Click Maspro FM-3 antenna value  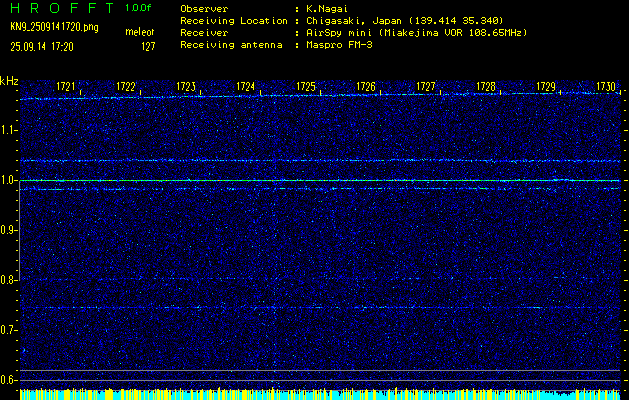(339, 45)
